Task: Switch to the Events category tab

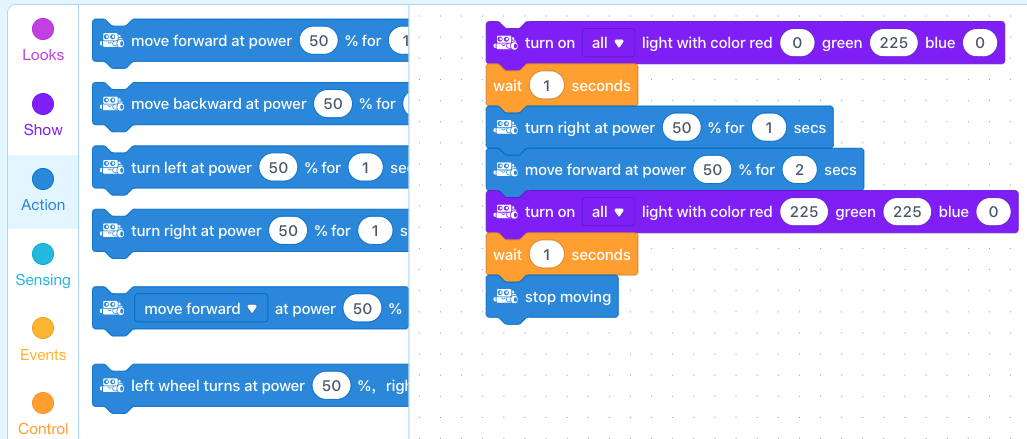Action: point(43,341)
